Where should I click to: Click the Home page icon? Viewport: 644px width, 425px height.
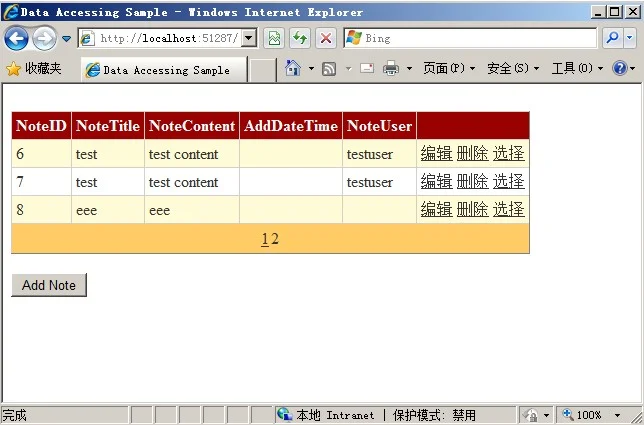pyautogui.click(x=293, y=68)
